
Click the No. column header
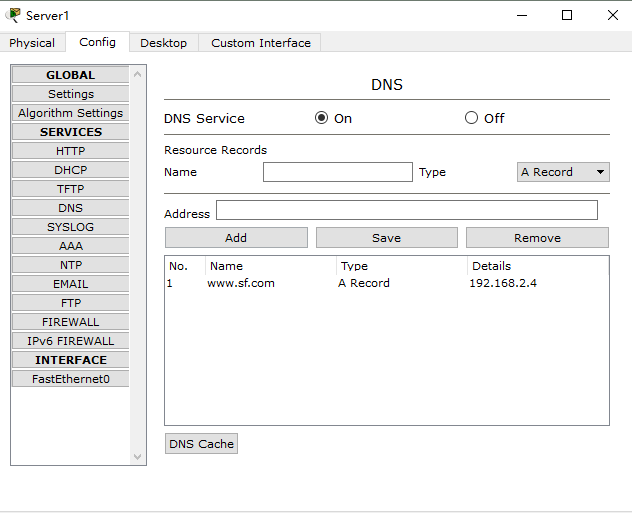pyautogui.click(x=185, y=266)
